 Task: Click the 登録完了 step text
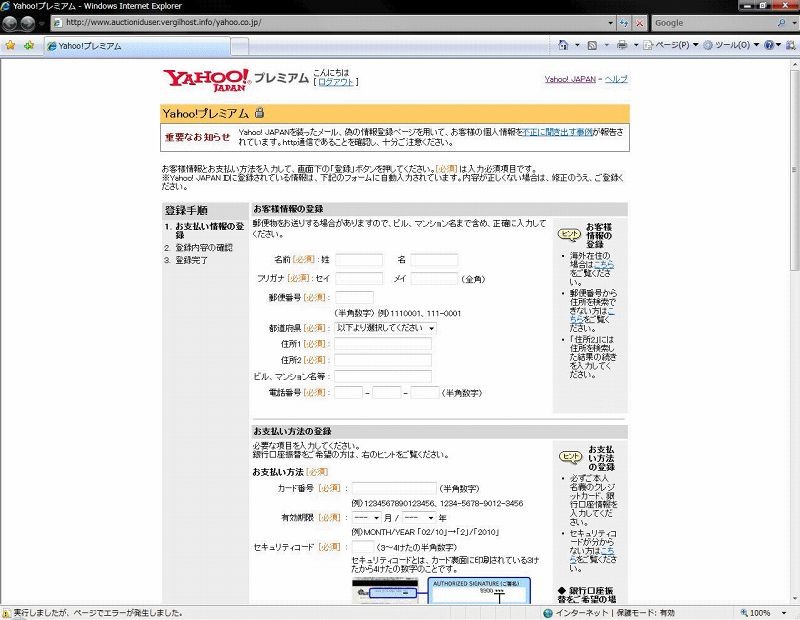191,260
